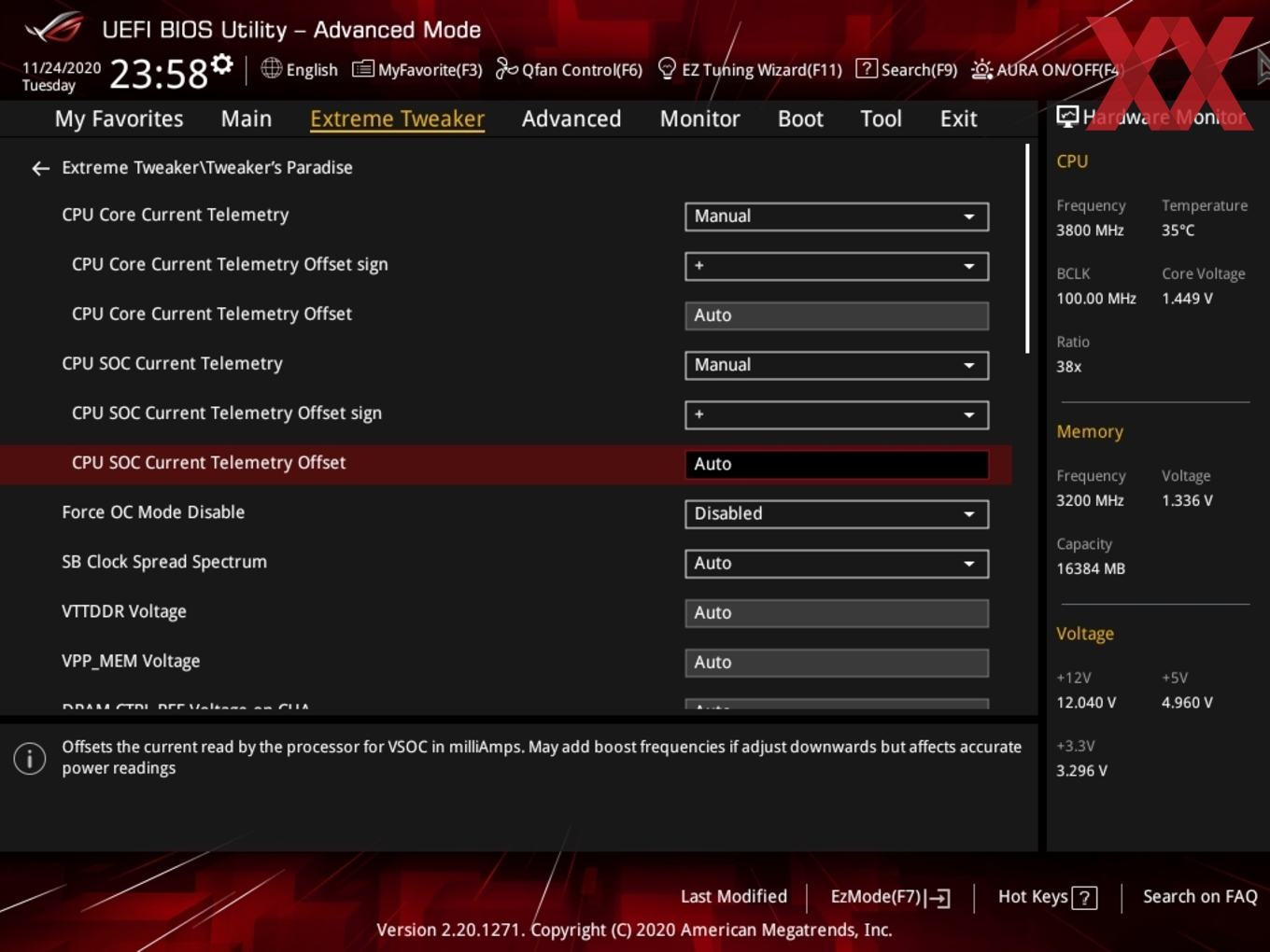1270x952 pixels.
Task: Click the CPU SOC Current Telemetry Offset label
Action: coord(208,463)
